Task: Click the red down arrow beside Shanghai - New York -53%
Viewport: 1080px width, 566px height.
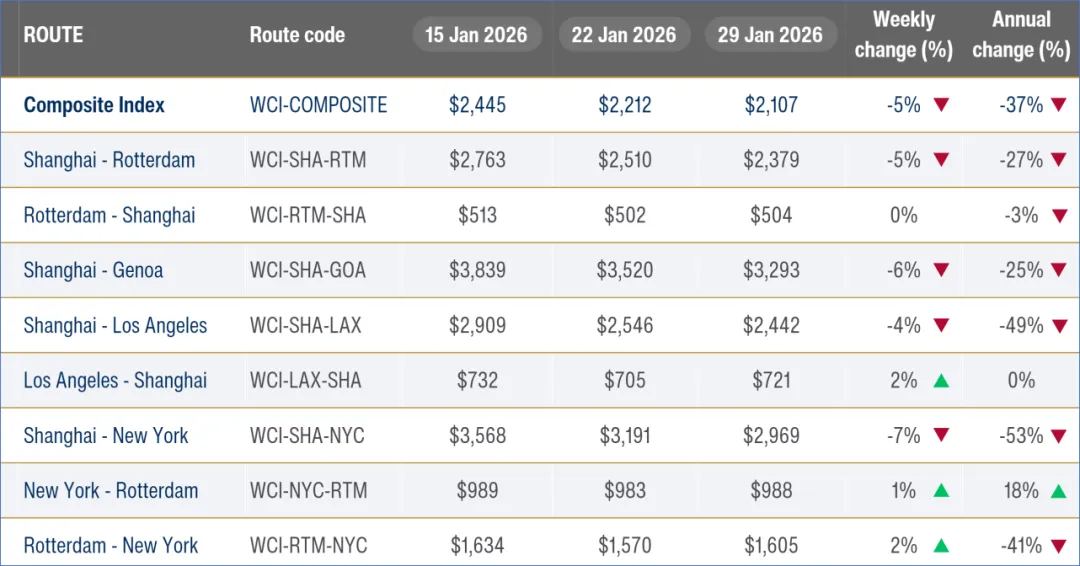Action: click(x=1059, y=435)
